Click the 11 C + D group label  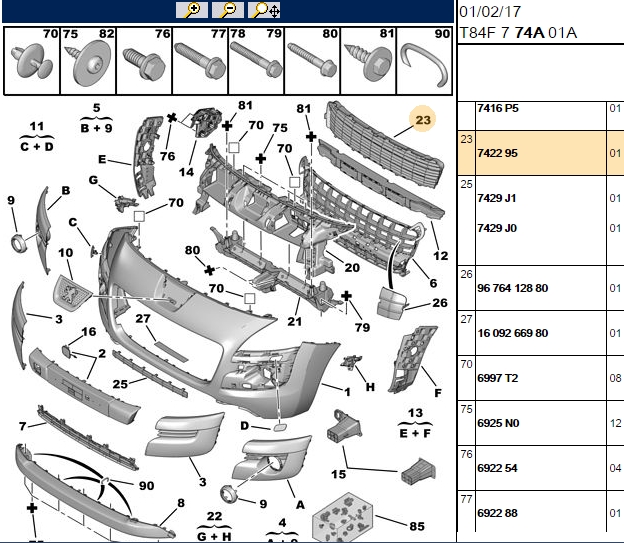(37, 137)
